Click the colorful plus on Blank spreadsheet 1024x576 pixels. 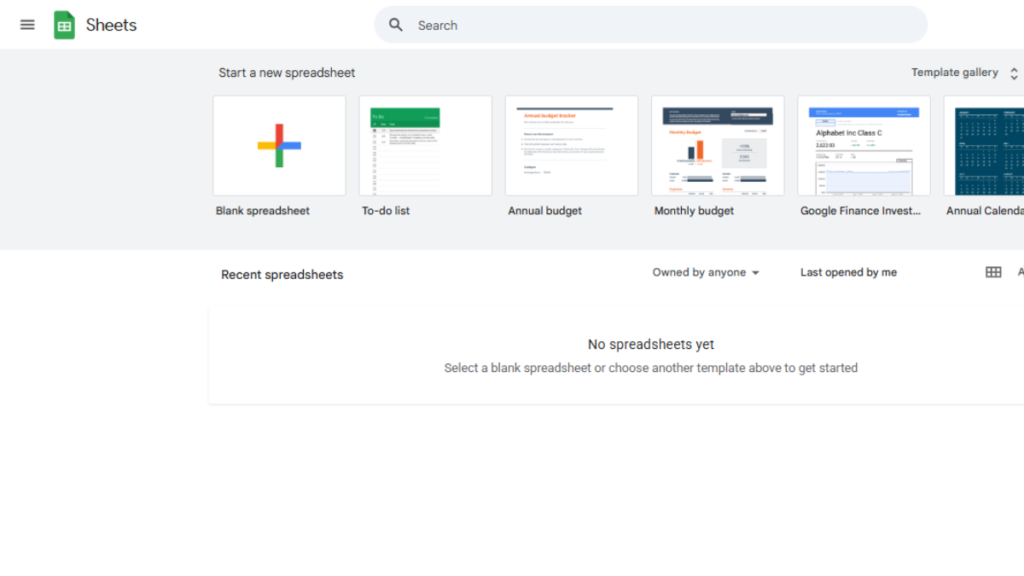(279, 145)
